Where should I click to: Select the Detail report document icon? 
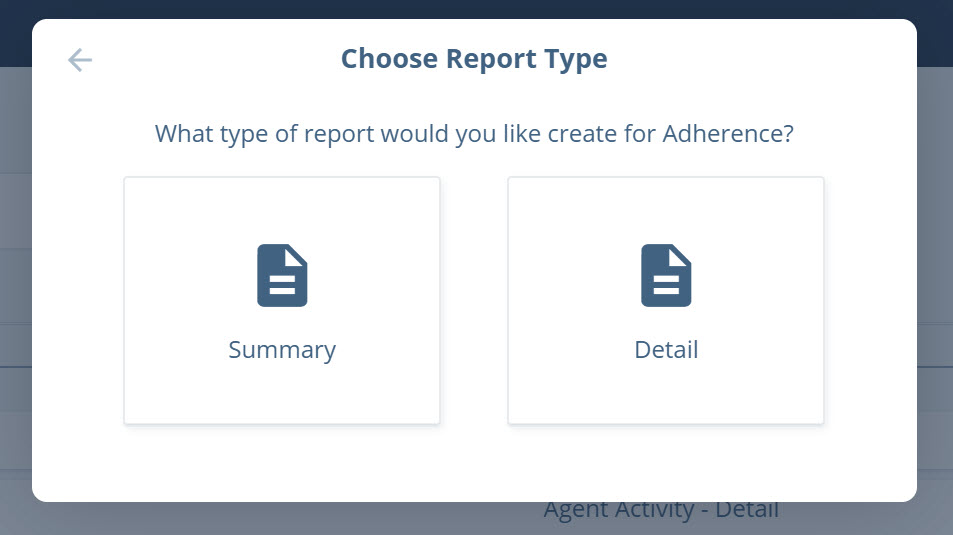click(666, 275)
